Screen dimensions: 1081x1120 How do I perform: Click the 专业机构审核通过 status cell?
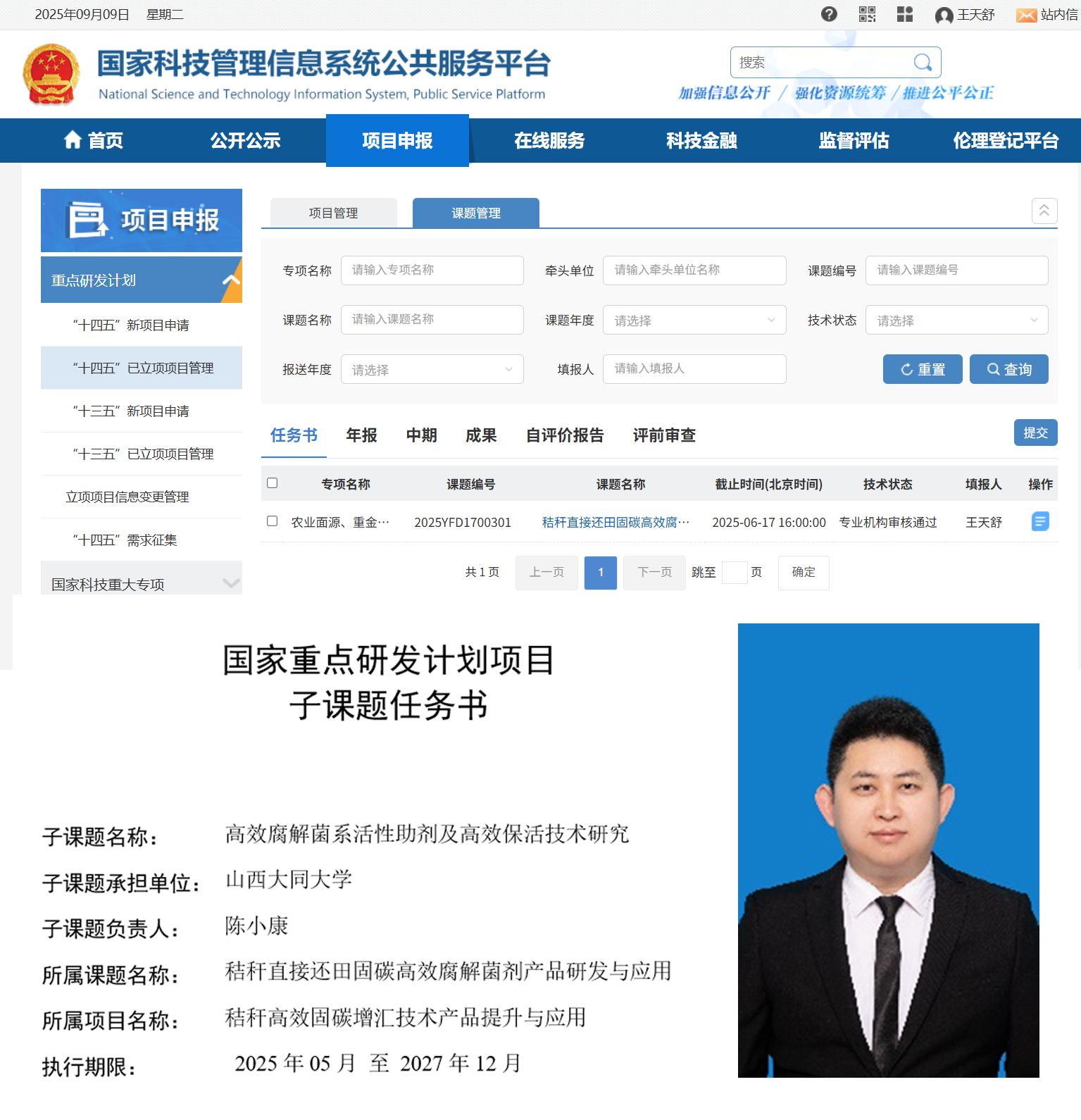pos(888,522)
